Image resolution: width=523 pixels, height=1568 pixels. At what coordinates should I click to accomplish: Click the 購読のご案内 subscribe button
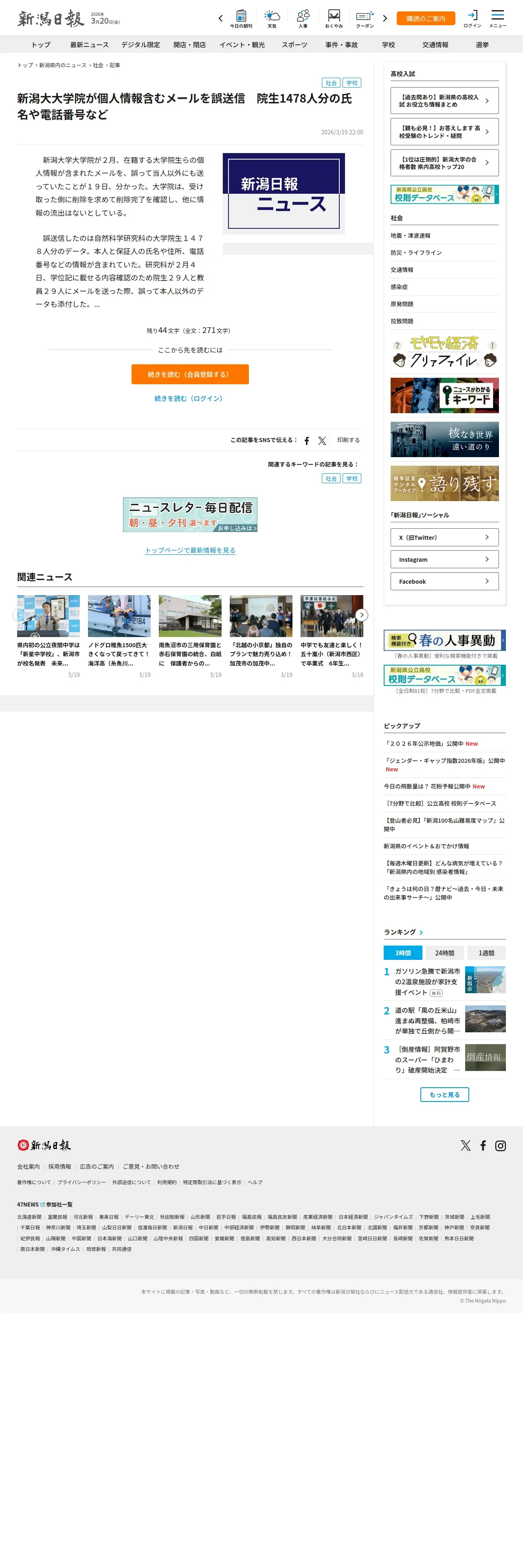(426, 18)
